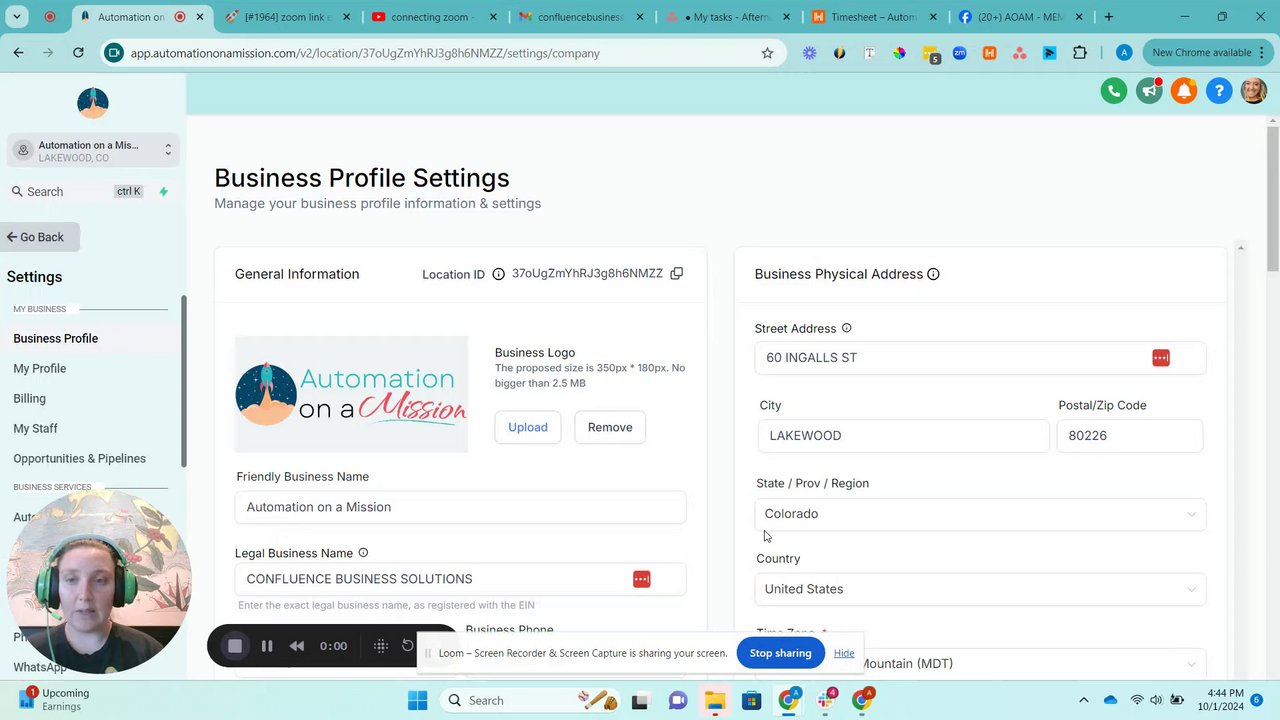Open the Time Zone dropdown showing Mountain (MDT)

(x=980, y=664)
